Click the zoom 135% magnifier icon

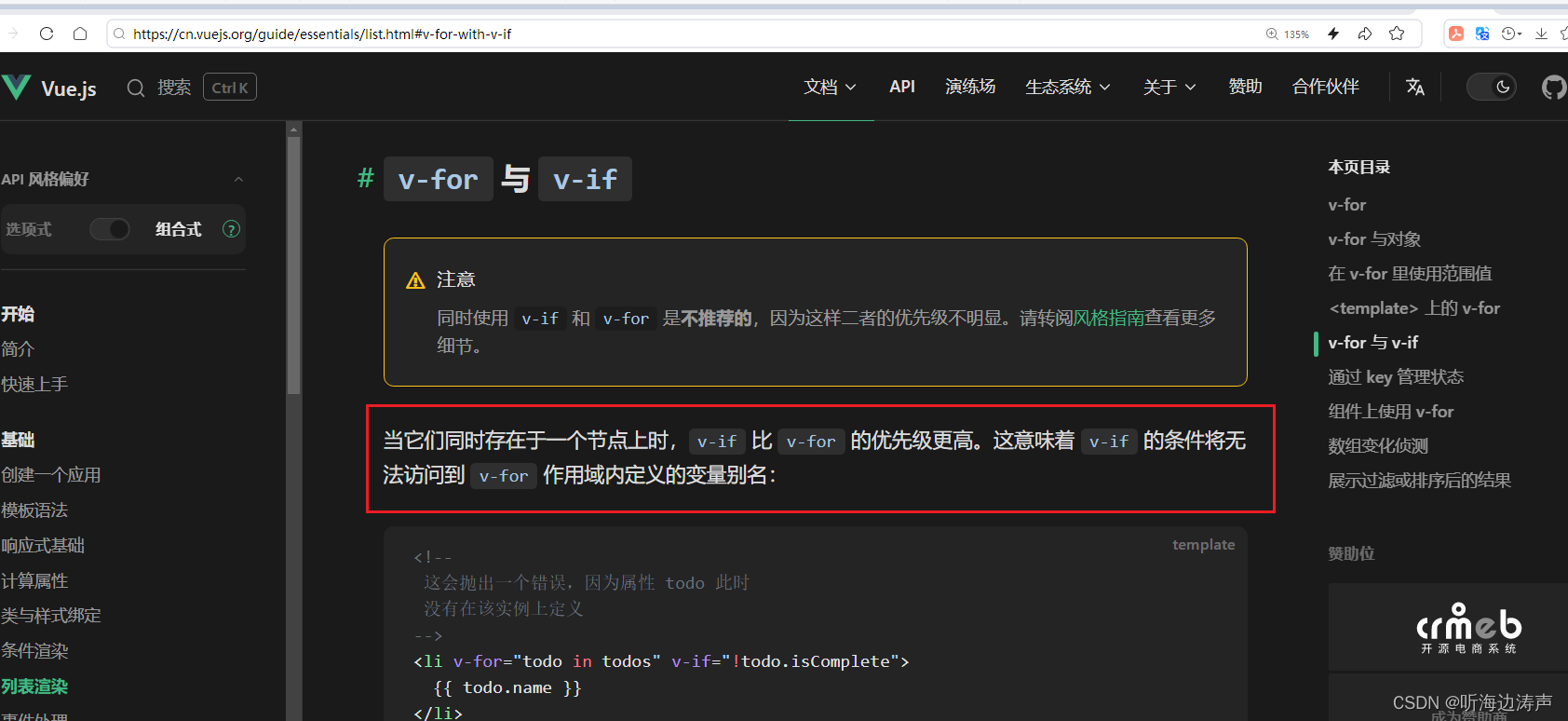point(1272,34)
